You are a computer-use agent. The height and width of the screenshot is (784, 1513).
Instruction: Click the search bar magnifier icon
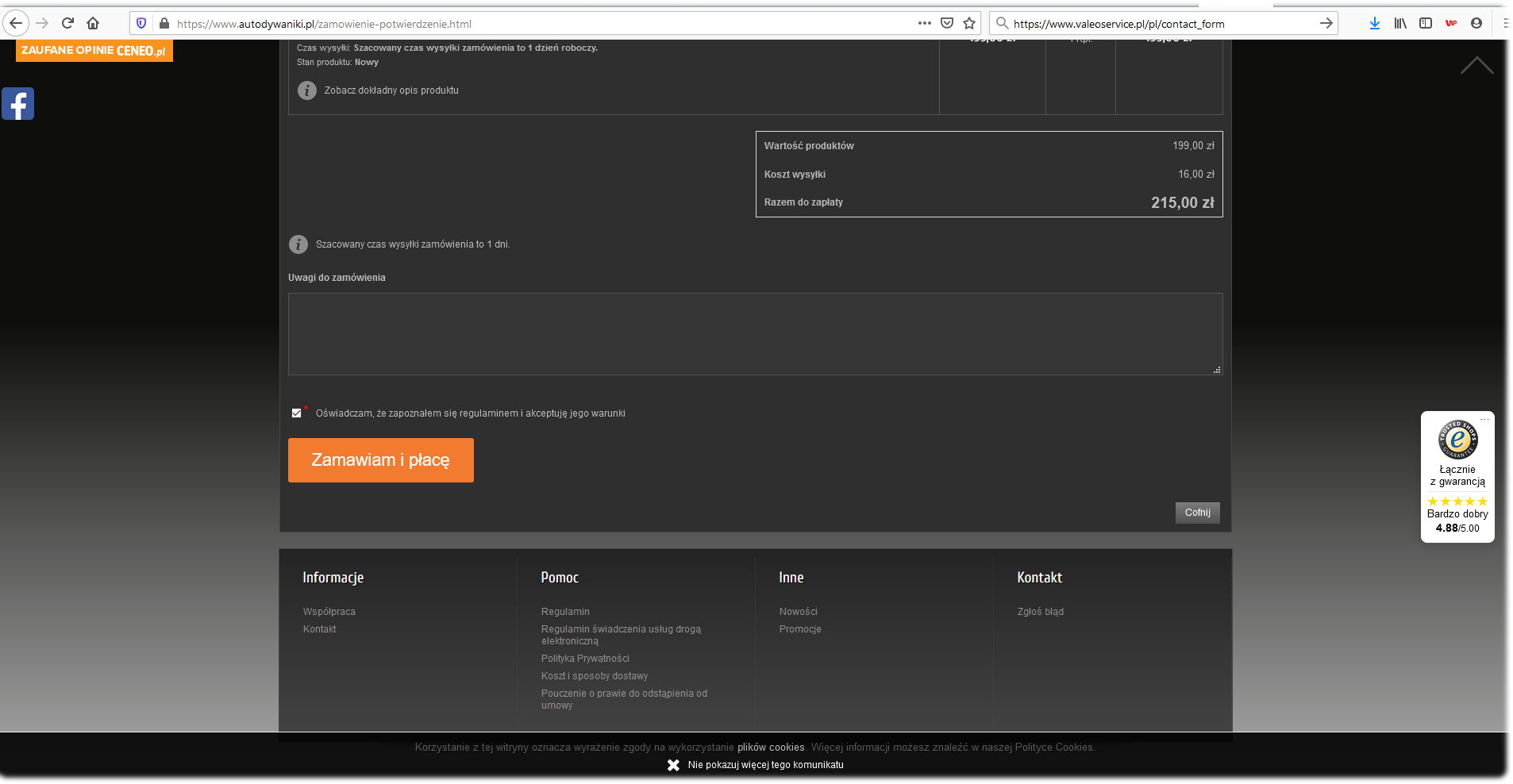[1003, 23]
